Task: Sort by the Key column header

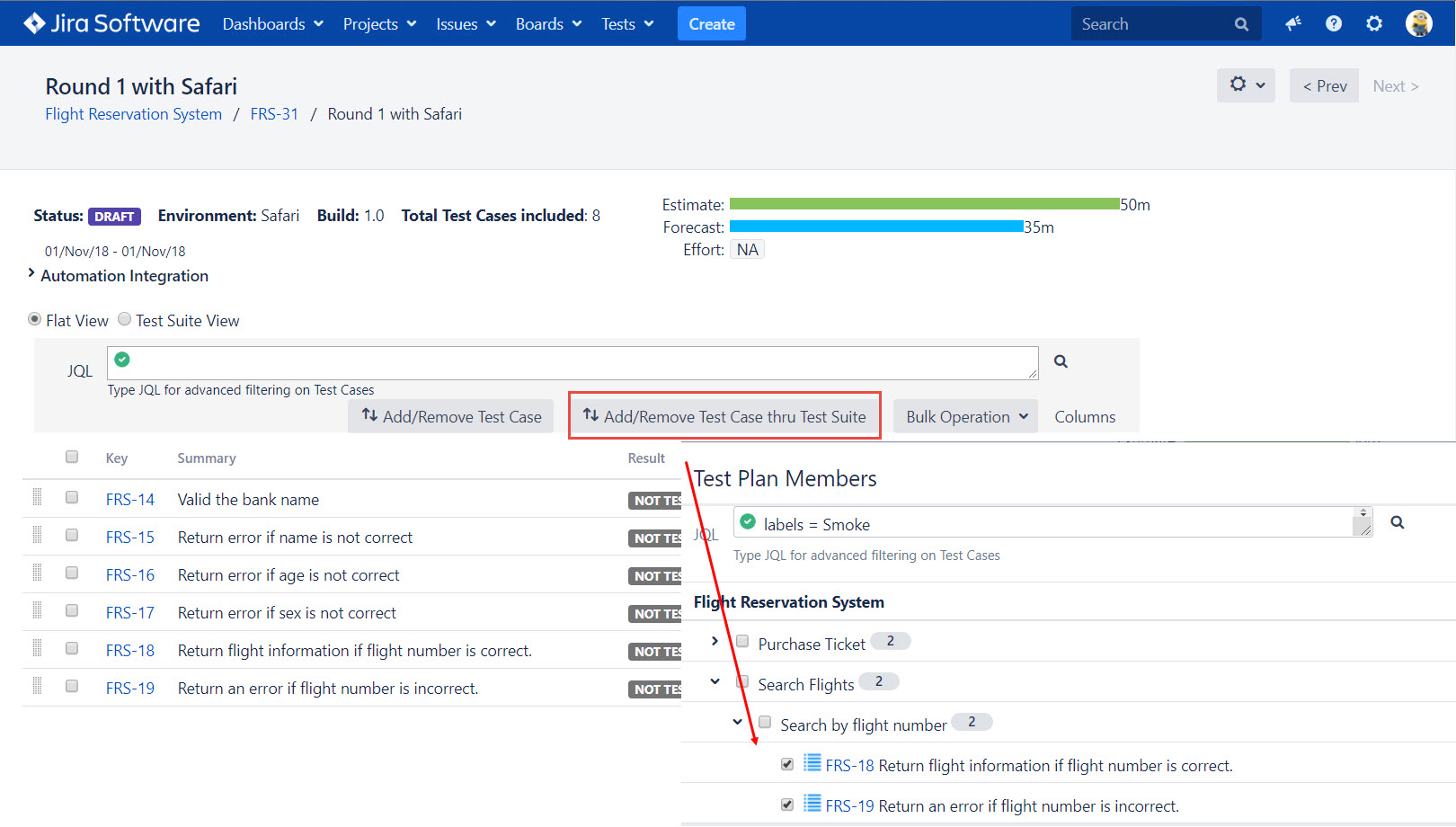Action: 117,458
